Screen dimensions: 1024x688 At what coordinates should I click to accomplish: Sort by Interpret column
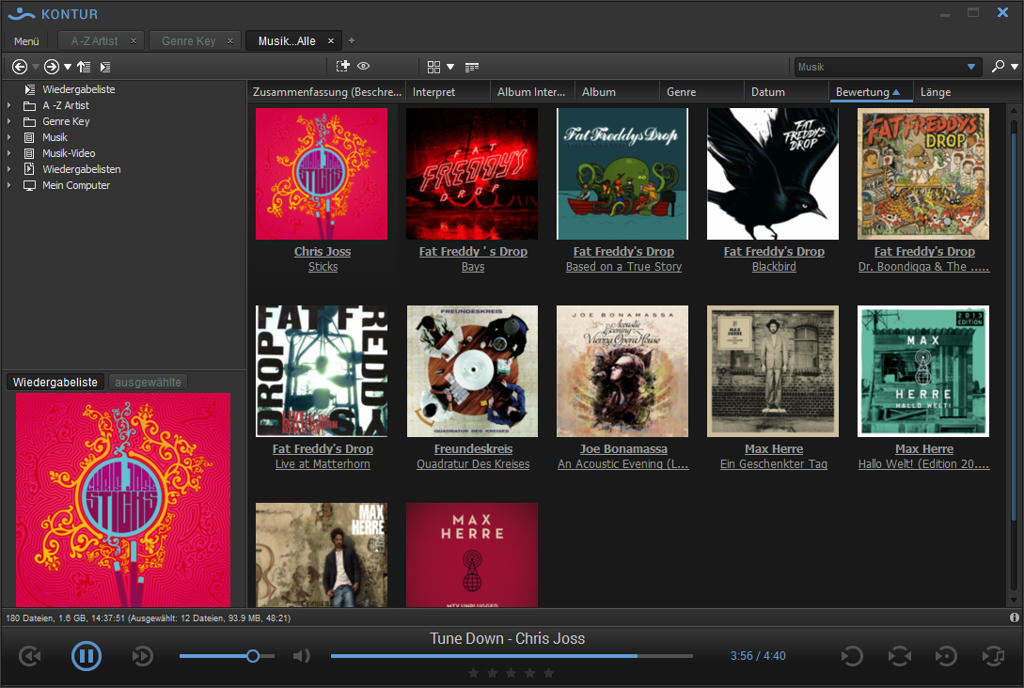[447, 92]
